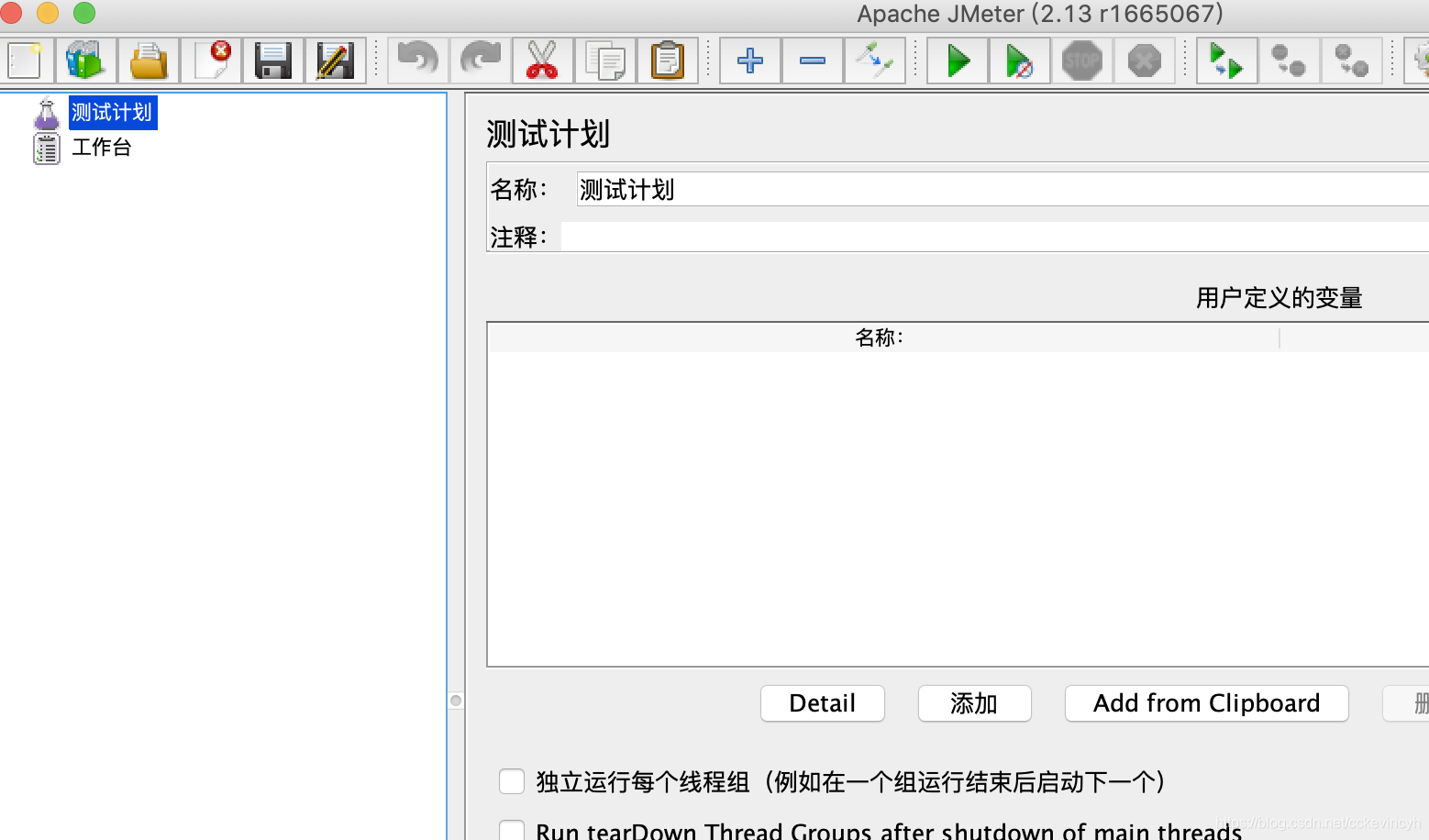Save the test plan with floppy disk icon
This screenshot has height=840, width=1429.
click(273, 61)
